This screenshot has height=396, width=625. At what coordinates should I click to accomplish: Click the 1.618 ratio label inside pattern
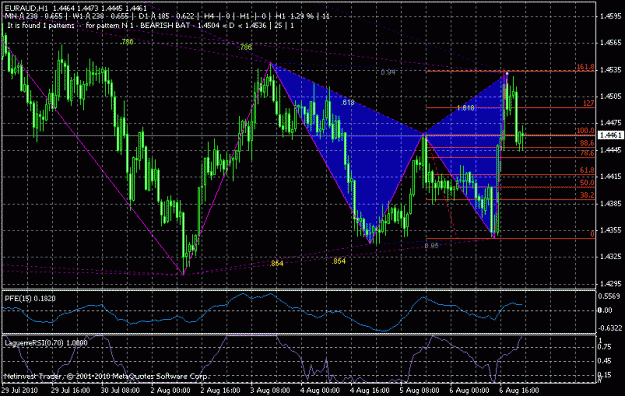point(466,108)
